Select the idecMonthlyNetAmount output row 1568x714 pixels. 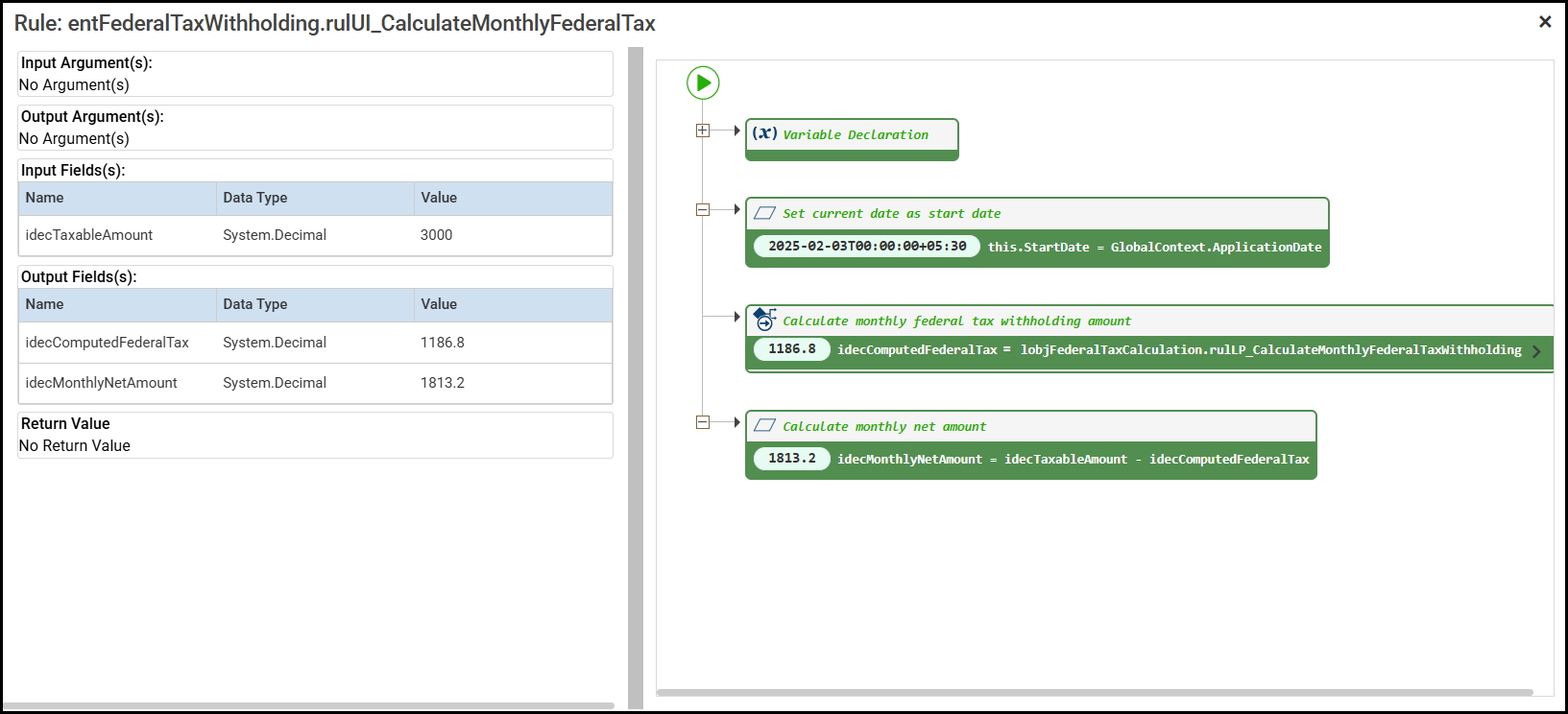point(315,383)
